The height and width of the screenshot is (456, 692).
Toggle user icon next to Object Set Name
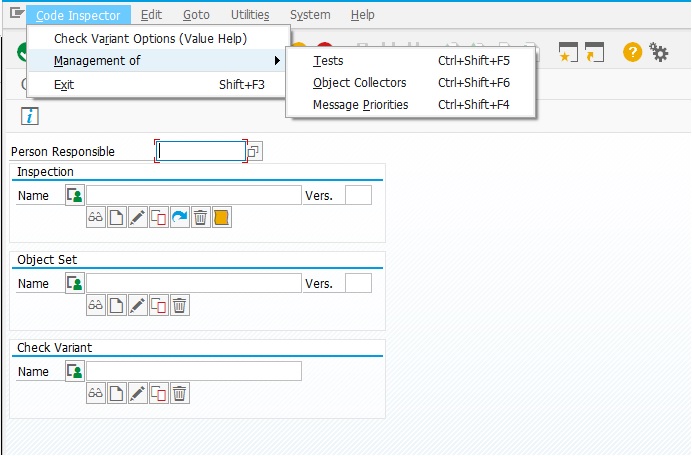tap(75, 283)
